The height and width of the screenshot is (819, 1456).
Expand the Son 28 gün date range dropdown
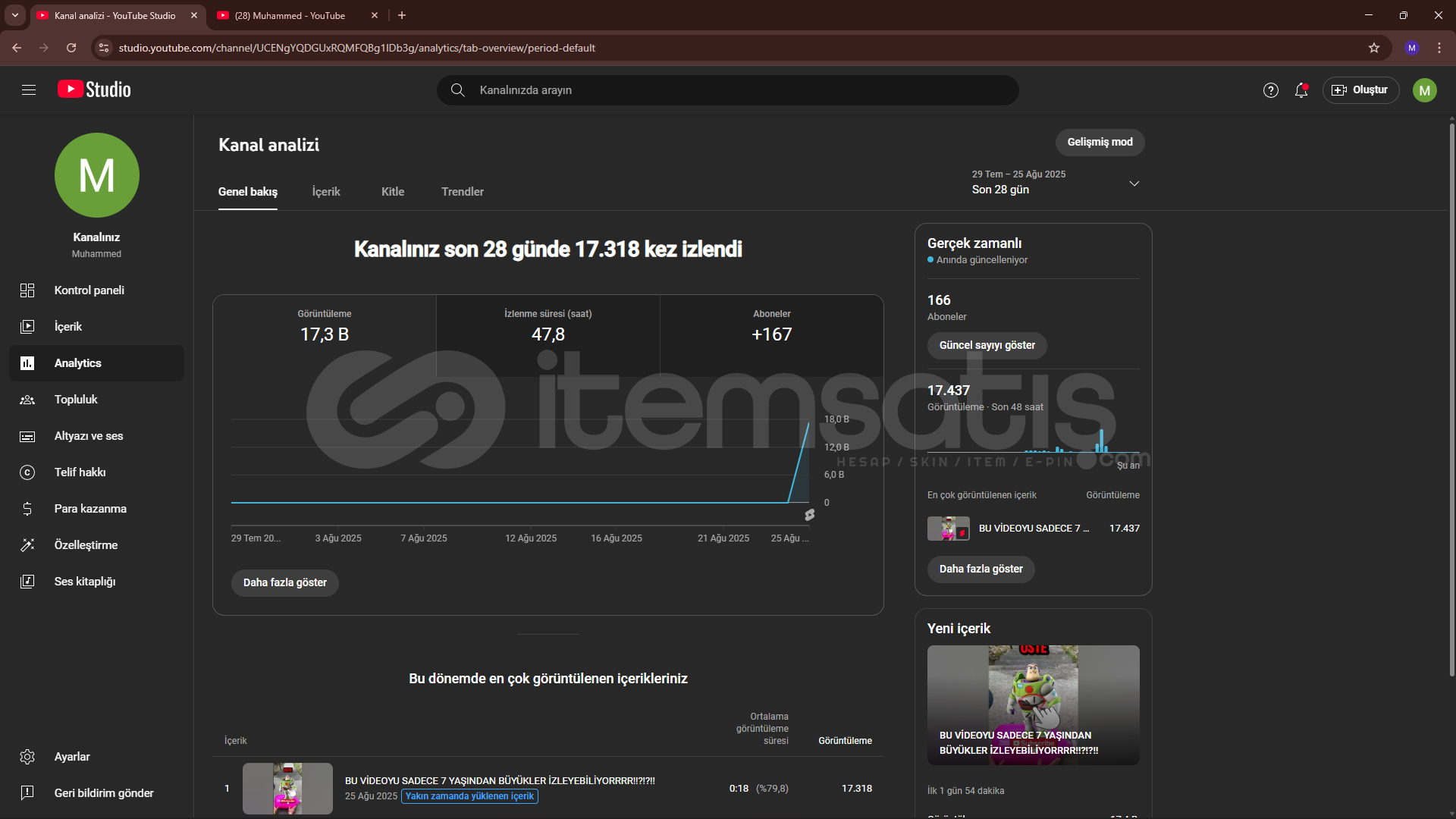1056,183
